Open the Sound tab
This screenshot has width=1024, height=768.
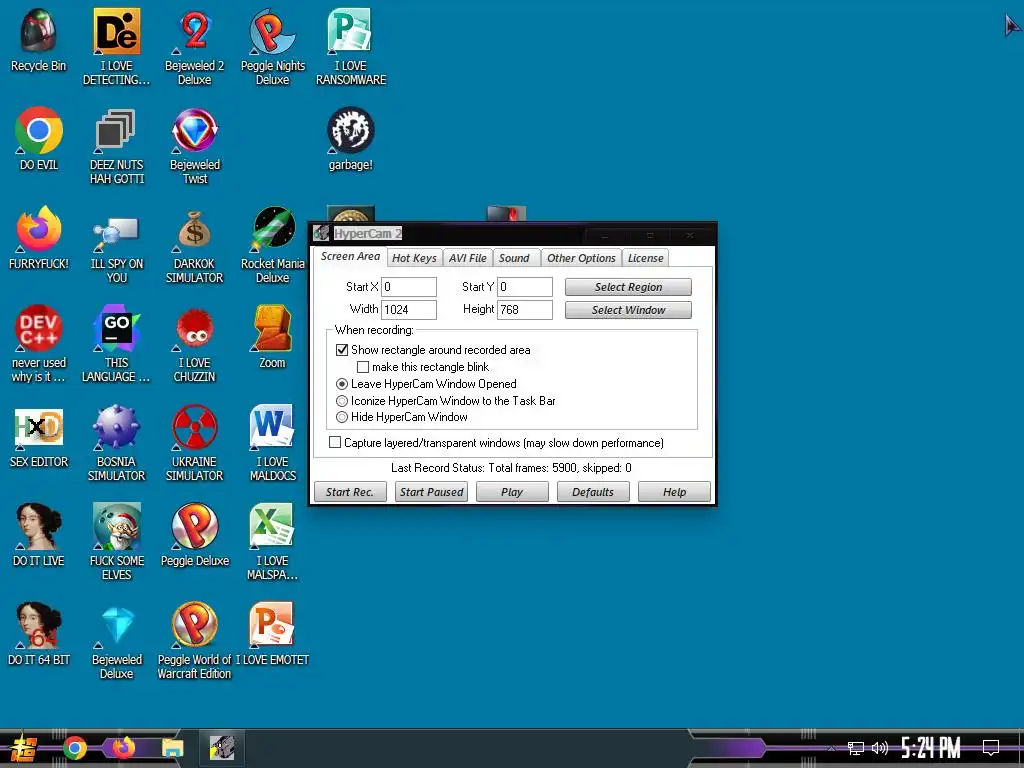pyautogui.click(x=515, y=258)
